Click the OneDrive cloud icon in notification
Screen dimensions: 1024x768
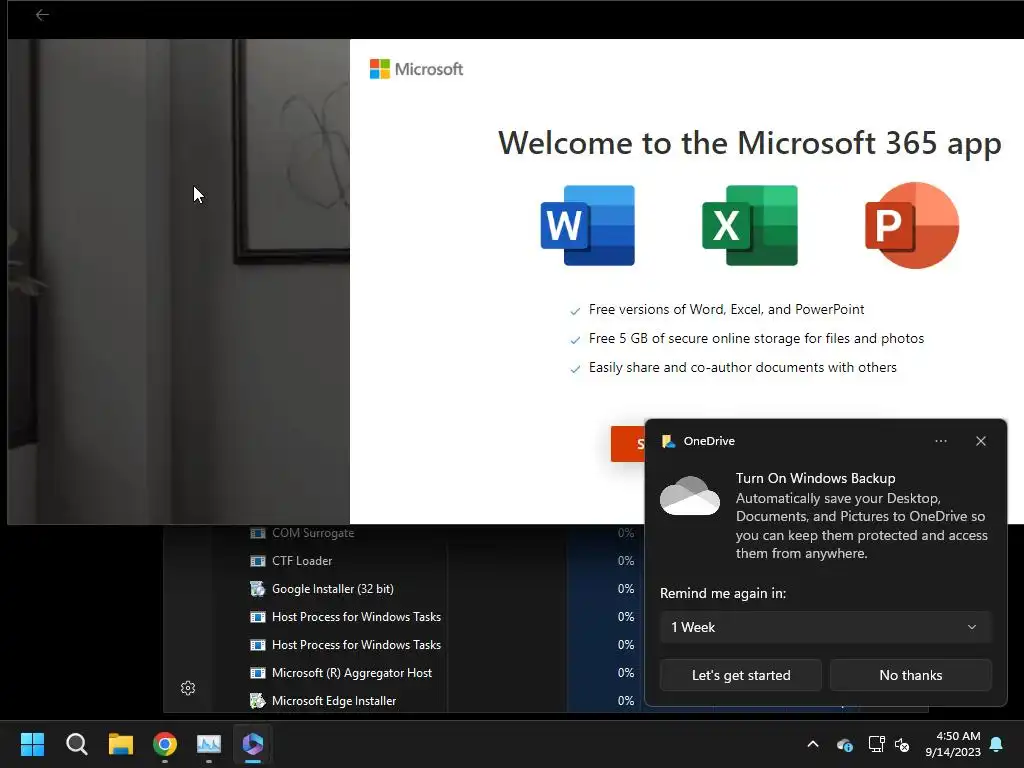point(690,496)
